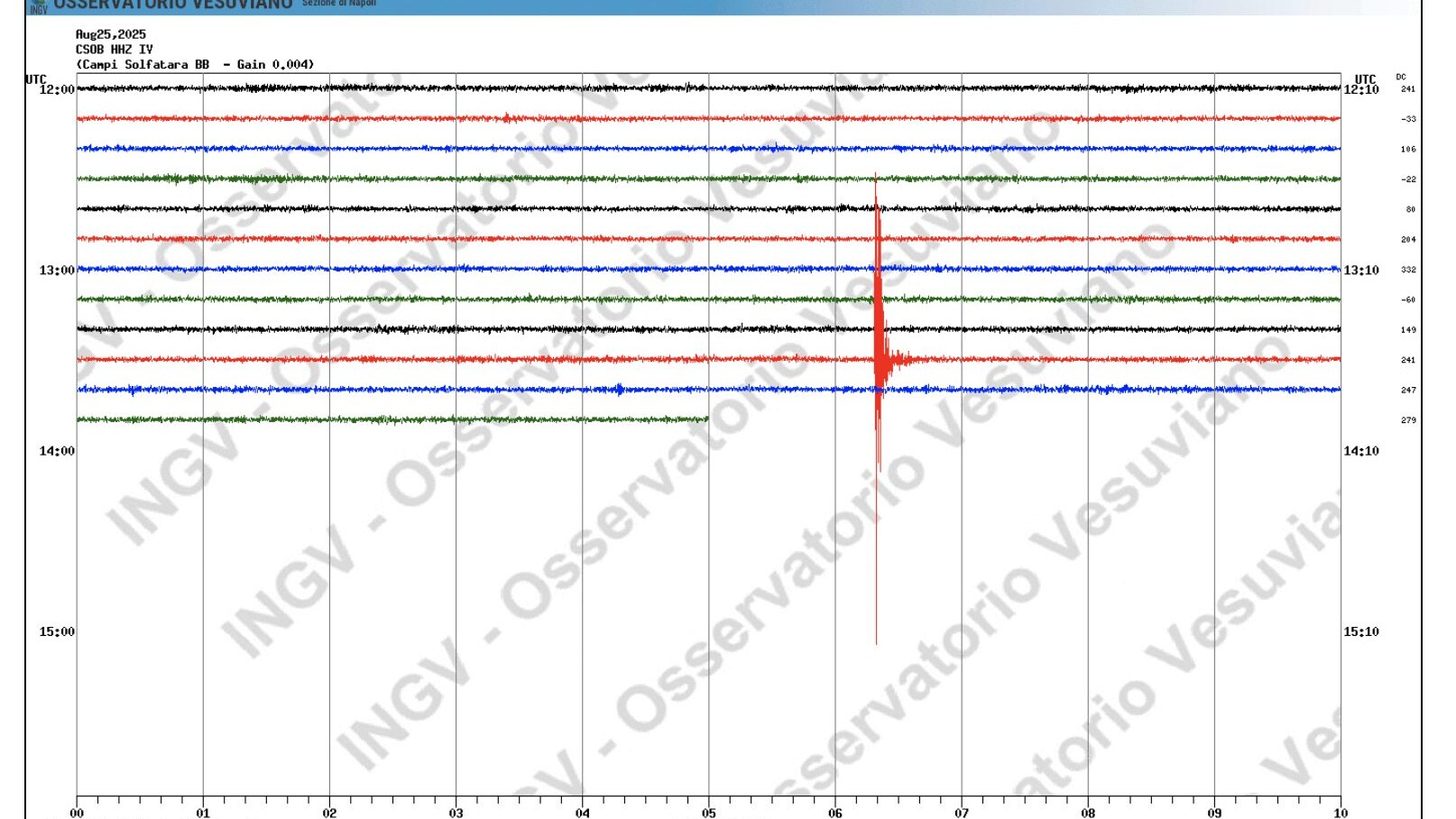Click the DC value -60

coord(1408,299)
